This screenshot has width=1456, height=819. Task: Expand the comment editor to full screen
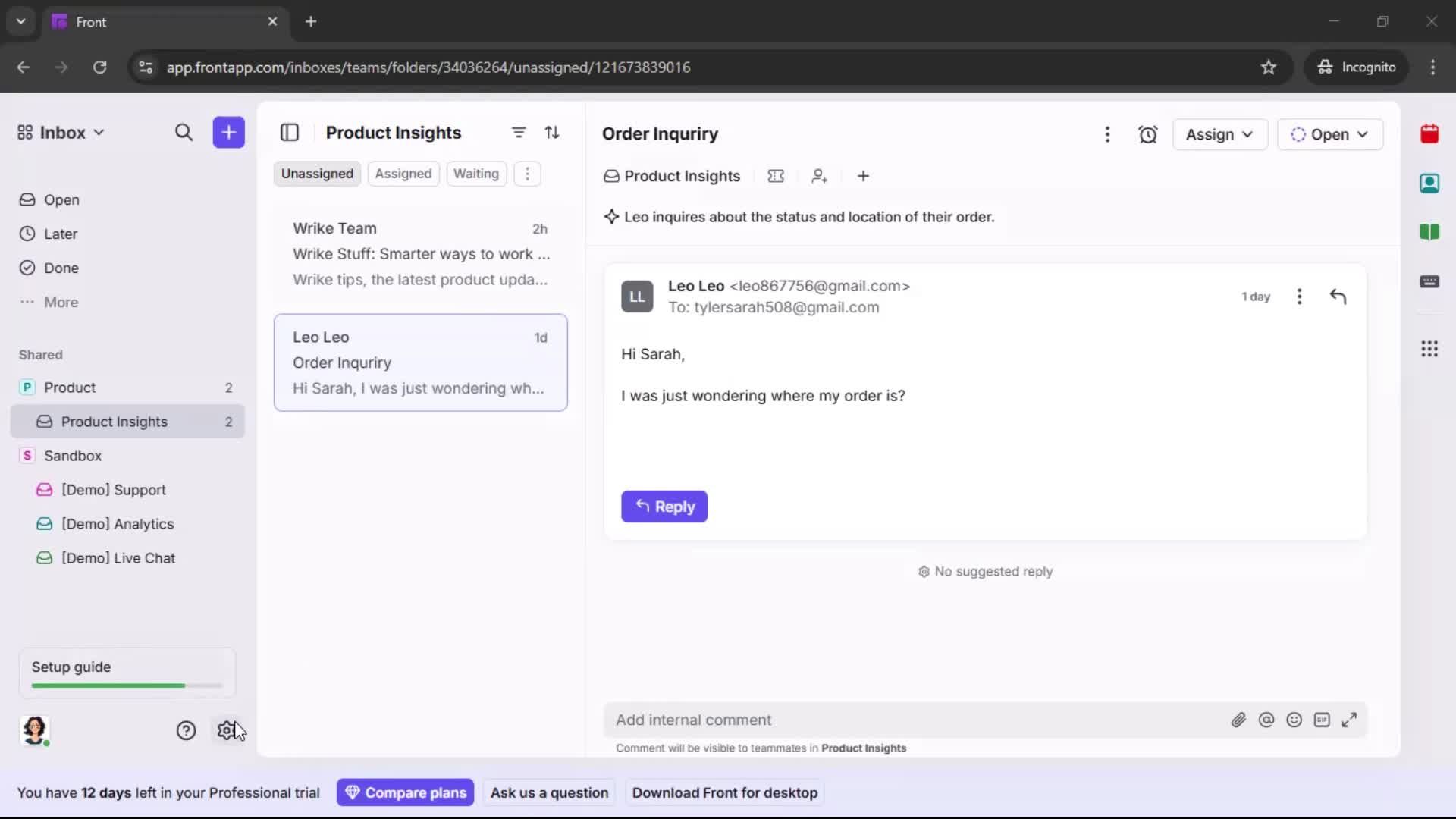point(1351,720)
